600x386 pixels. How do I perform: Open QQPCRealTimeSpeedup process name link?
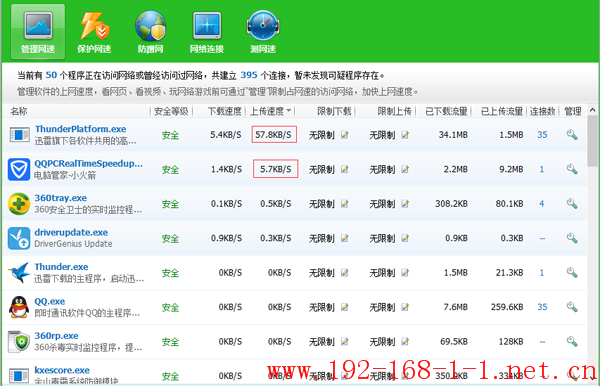[88, 163]
